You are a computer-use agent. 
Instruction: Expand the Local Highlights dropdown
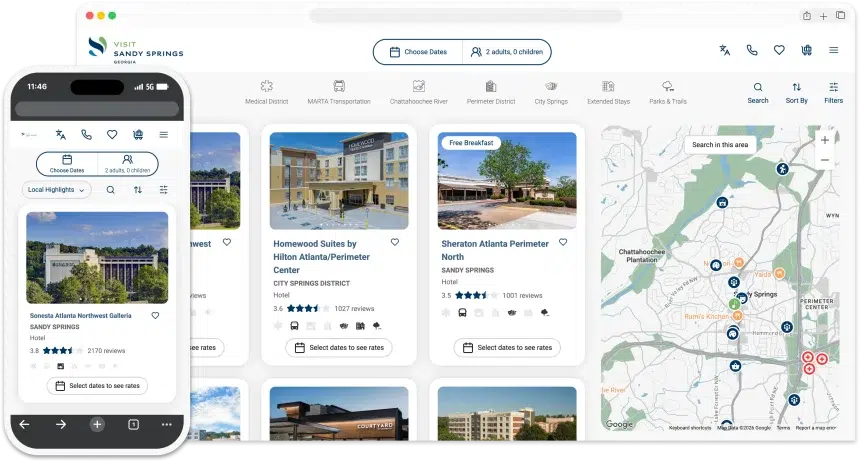click(x=56, y=190)
